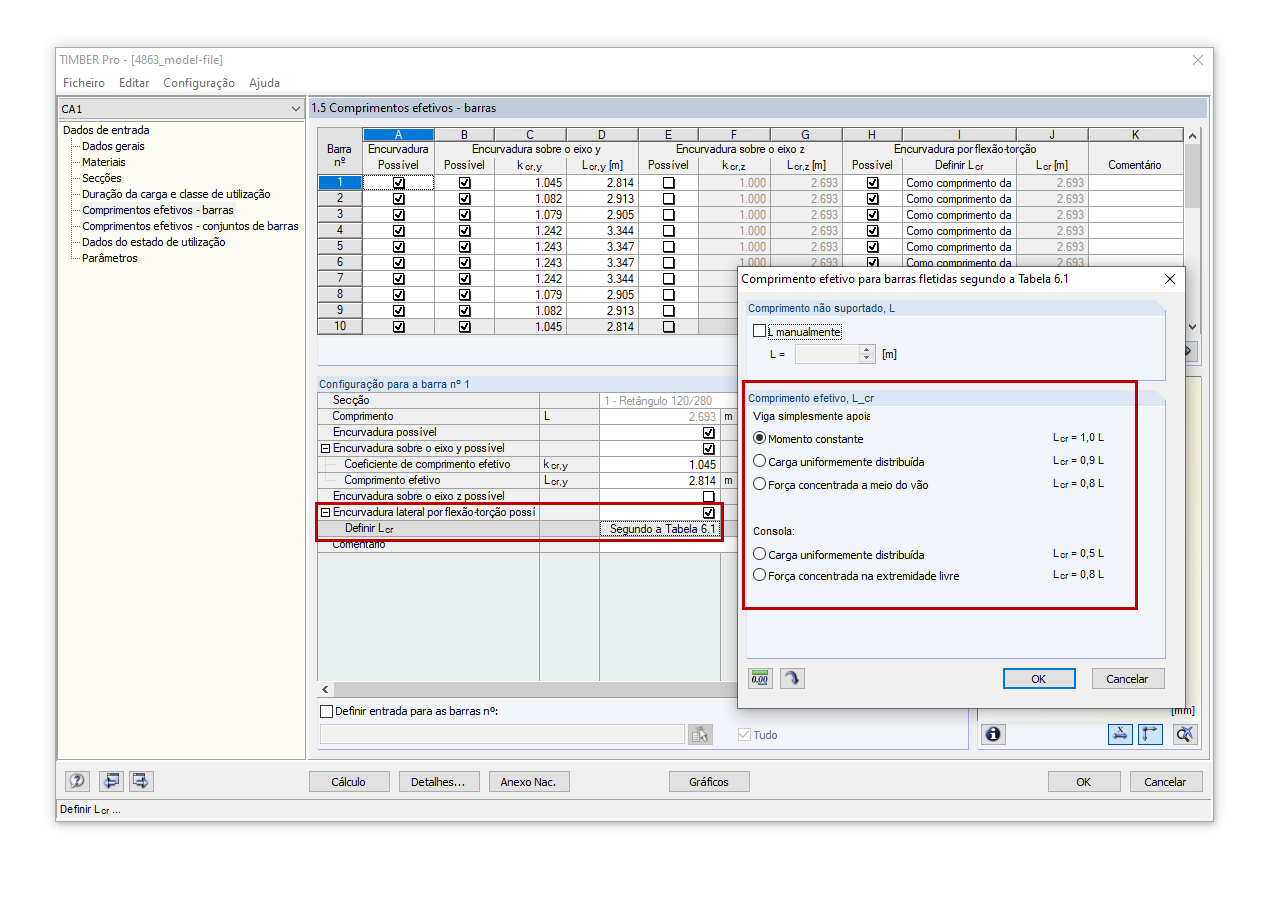Click the info icon below the section graphic

993,734
